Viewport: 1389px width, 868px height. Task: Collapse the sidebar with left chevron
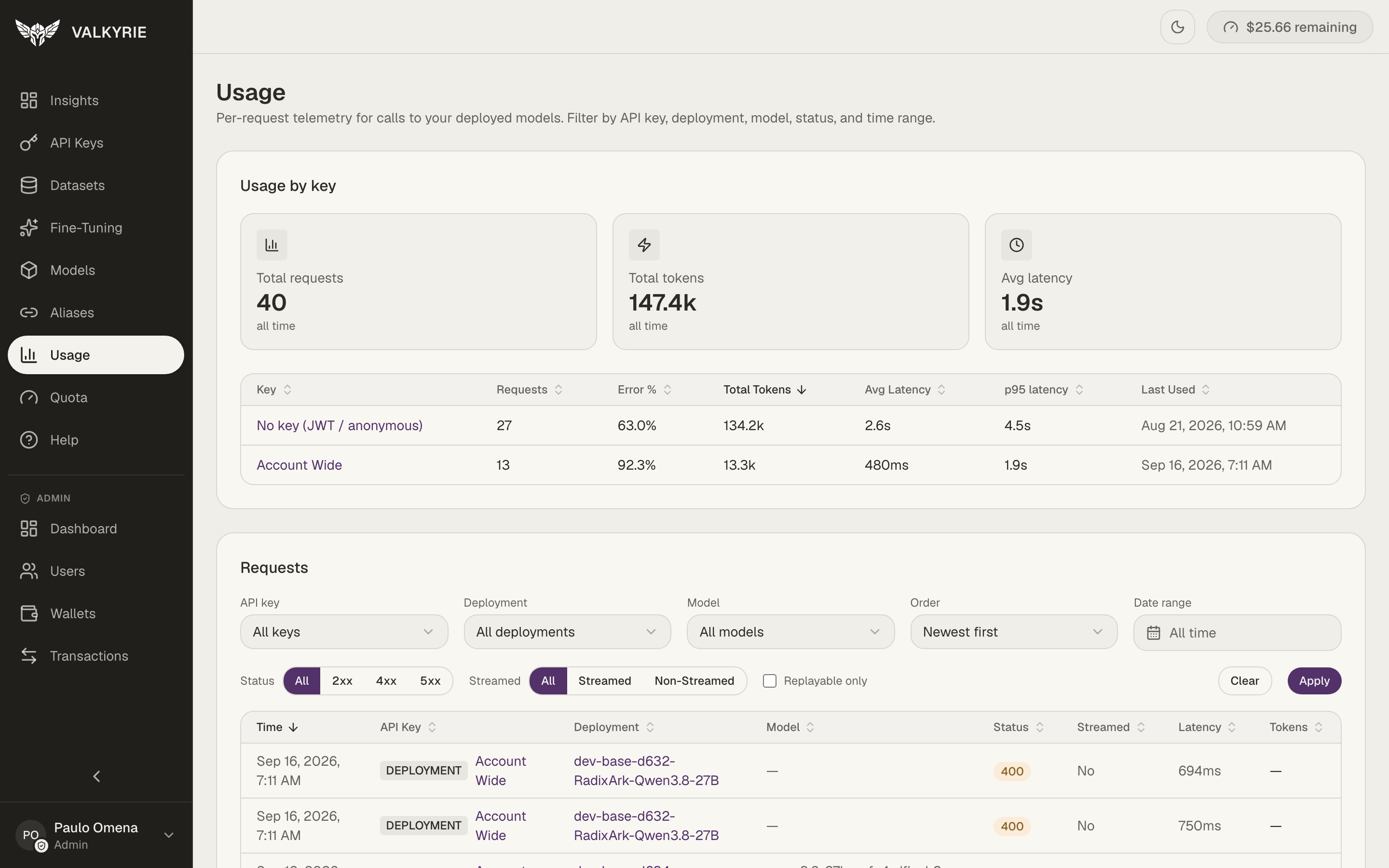coord(96,776)
